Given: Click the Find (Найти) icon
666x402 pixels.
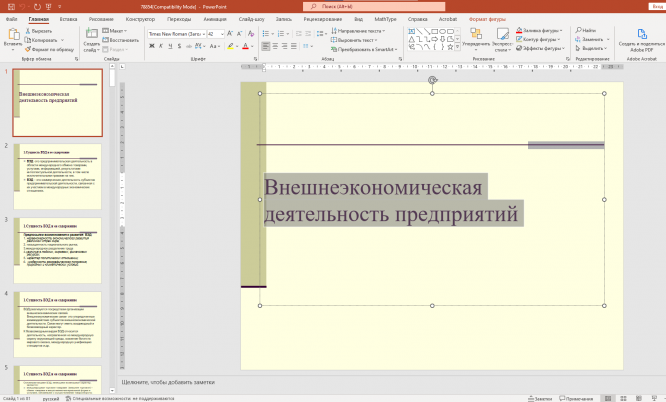Looking at the screenshot, I should click(x=581, y=31).
